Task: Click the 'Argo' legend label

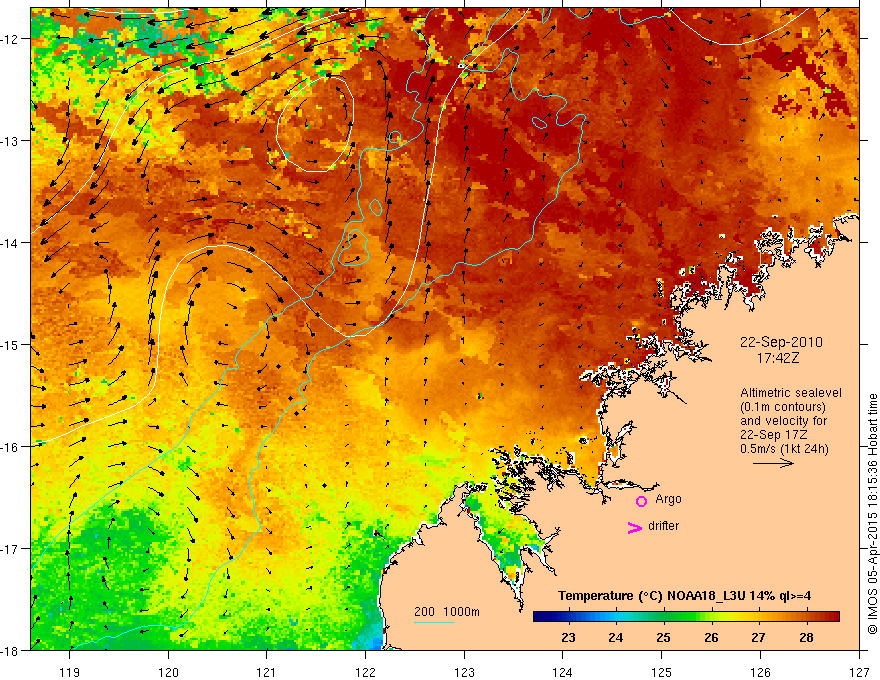Action: pyautogui.click(x=668, y=499)
